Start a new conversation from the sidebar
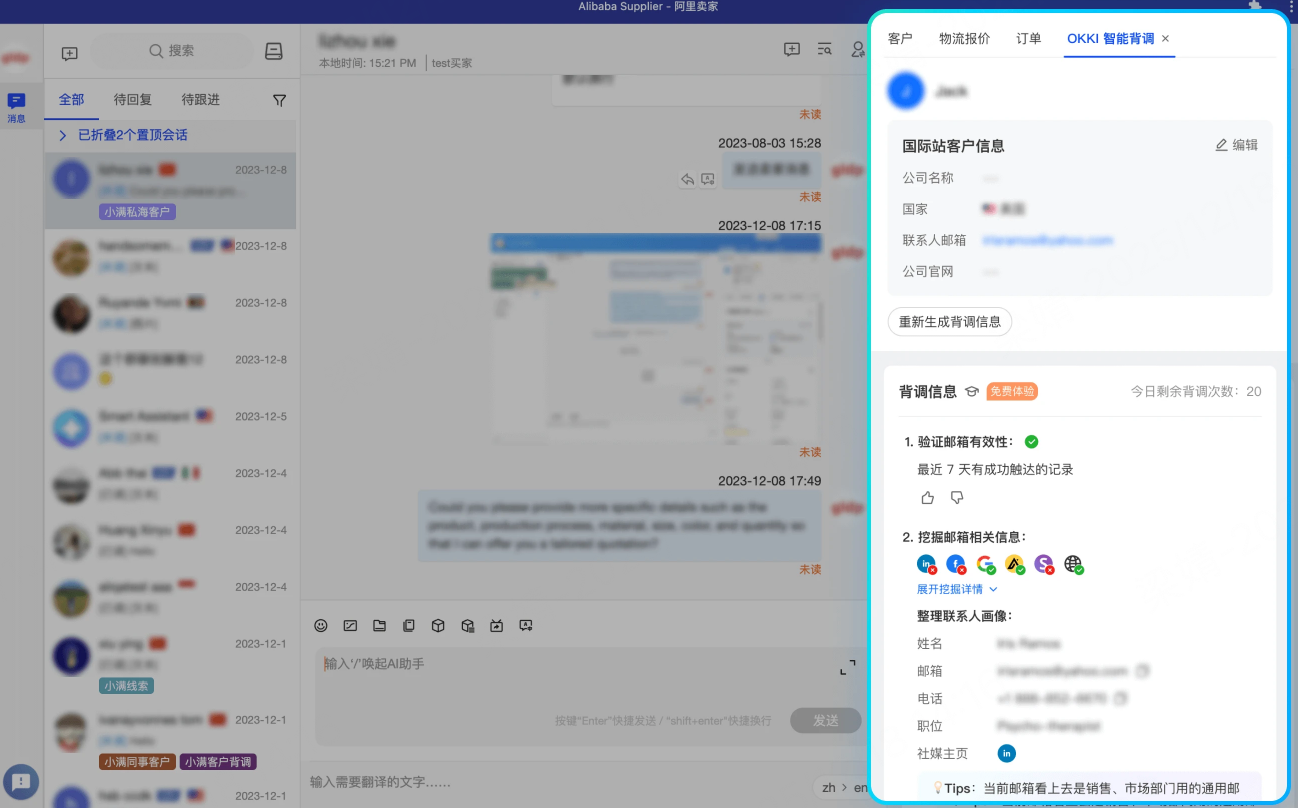This screenshot has height=808, width=1298. coord(69,53)
